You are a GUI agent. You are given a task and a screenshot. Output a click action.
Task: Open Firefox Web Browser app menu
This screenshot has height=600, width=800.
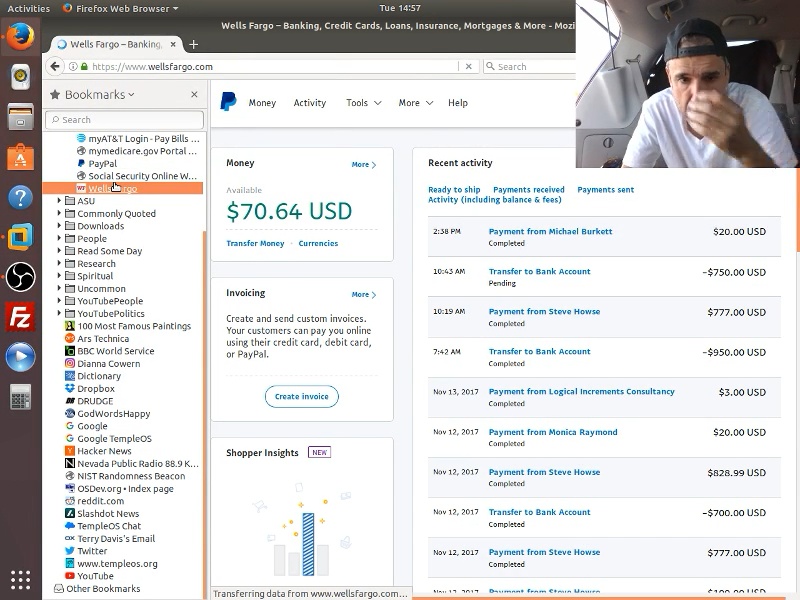[x=120, y=8]
